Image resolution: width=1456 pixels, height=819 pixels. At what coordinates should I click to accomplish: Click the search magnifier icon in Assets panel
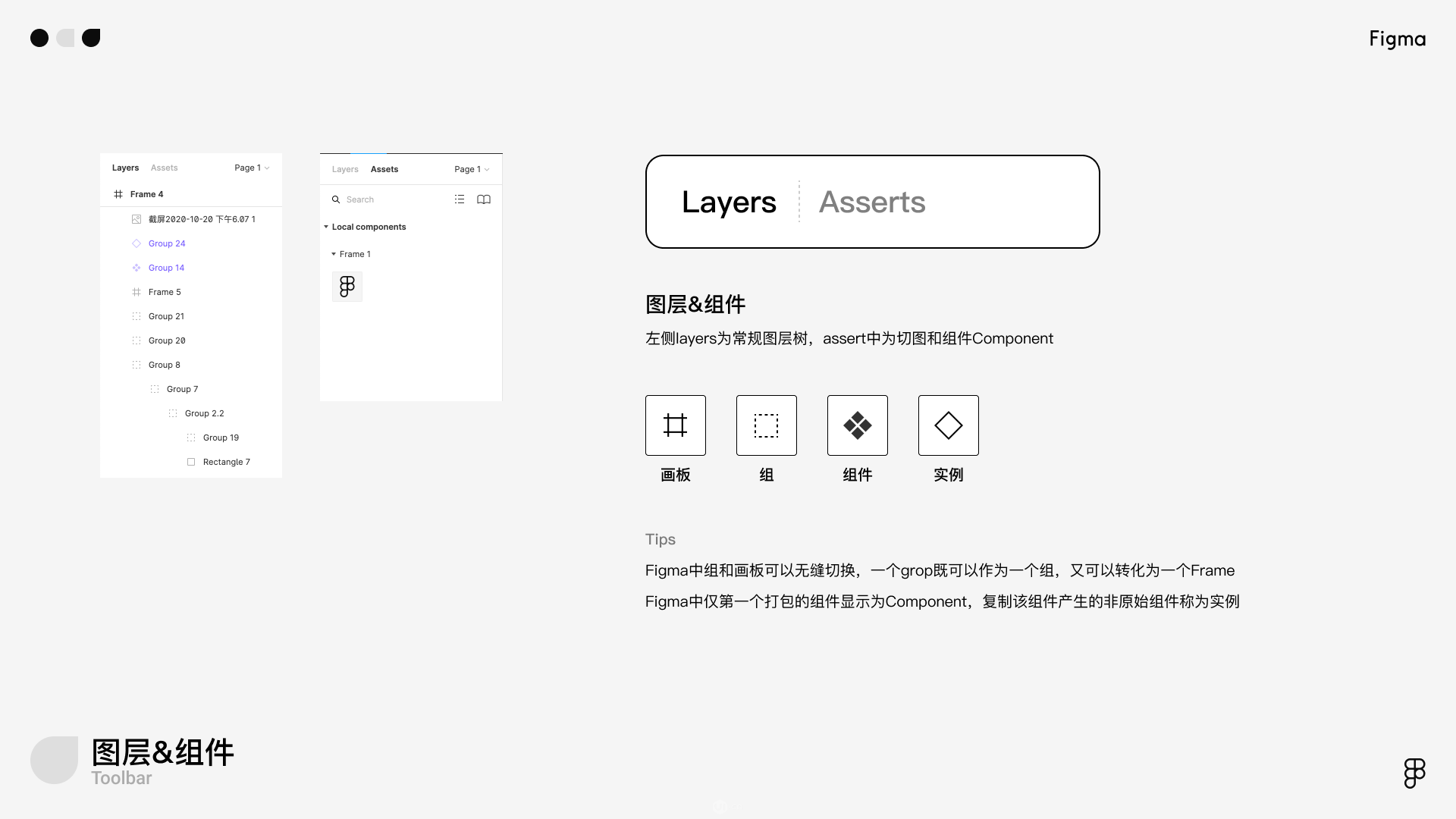[336, 199]
